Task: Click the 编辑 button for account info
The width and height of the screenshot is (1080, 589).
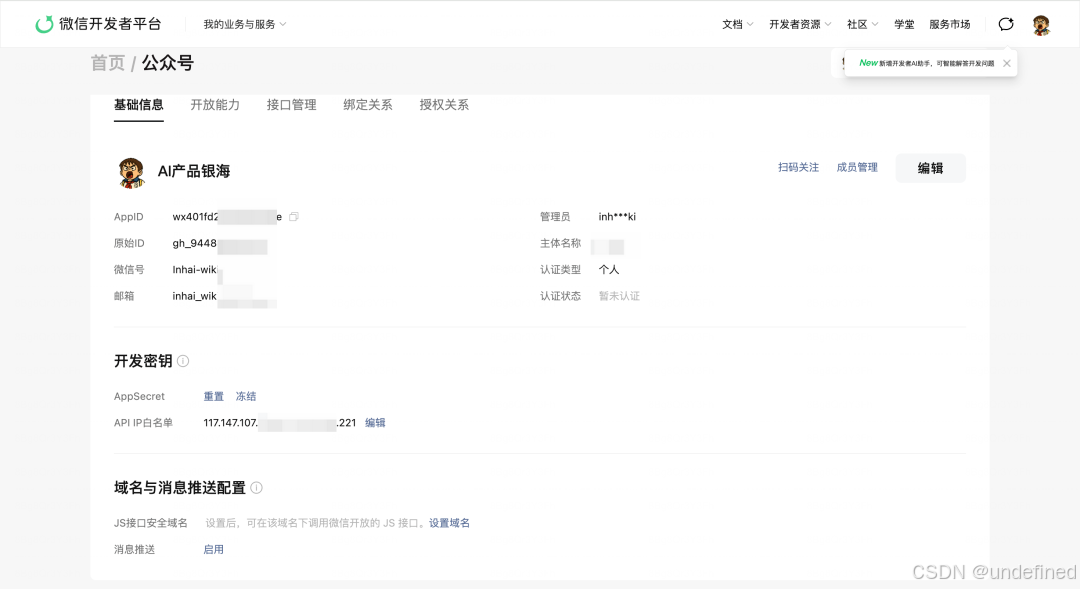Action: (x=931, y=168)
